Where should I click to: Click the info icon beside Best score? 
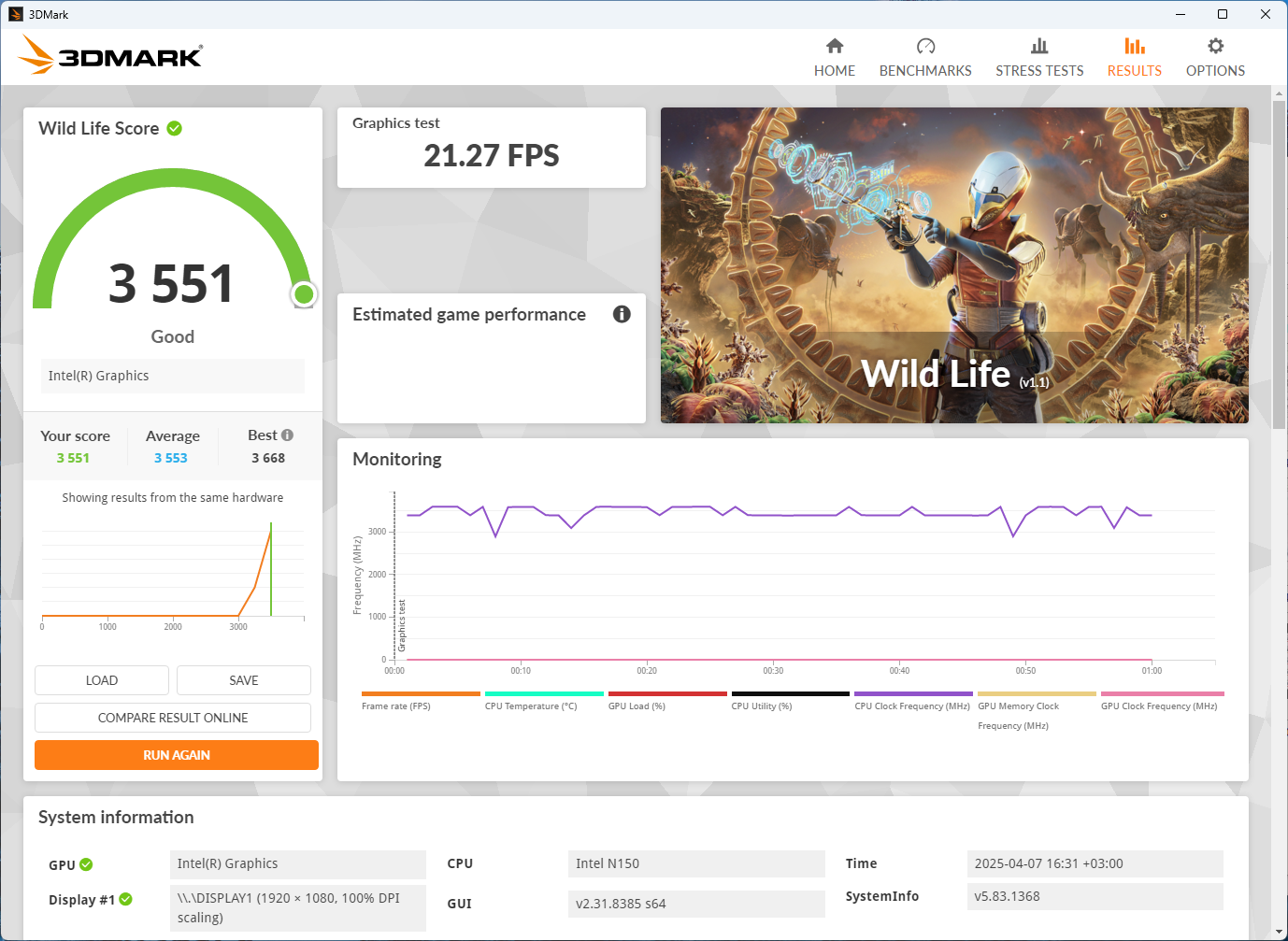(x=288, y=435)
